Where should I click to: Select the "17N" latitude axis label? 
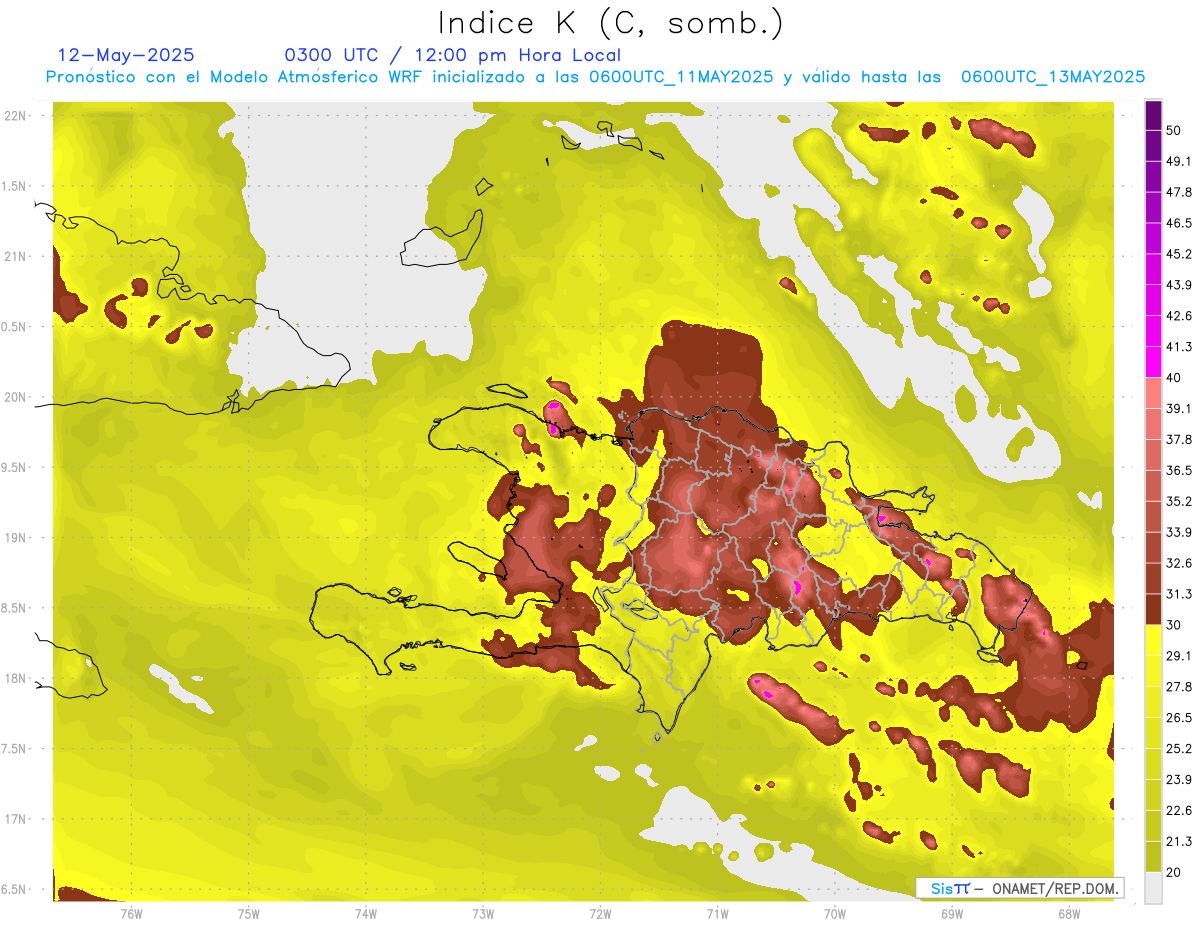(15, 819)
